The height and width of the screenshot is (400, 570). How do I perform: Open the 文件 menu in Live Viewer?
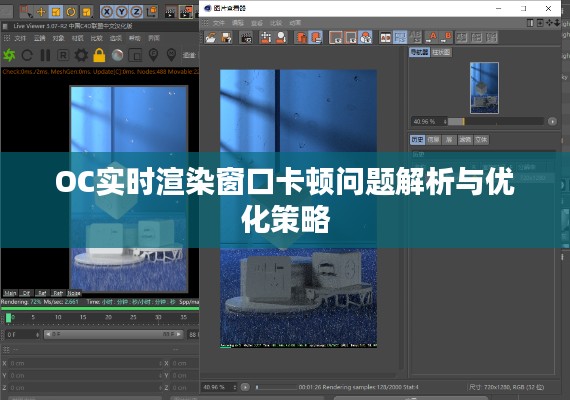(x=20, y=38)
